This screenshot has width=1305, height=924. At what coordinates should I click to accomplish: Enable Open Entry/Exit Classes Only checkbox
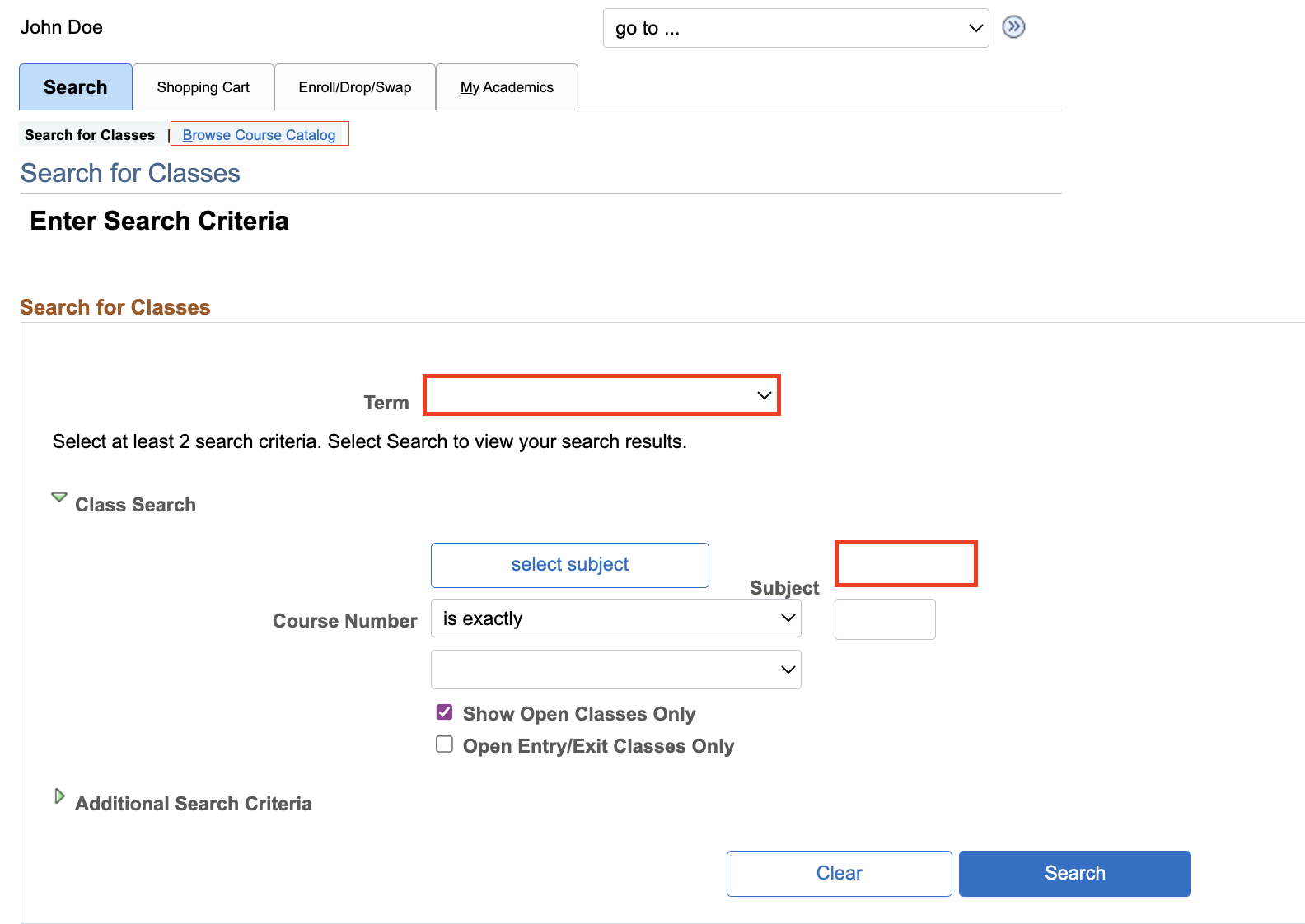(x=445, y=744)
